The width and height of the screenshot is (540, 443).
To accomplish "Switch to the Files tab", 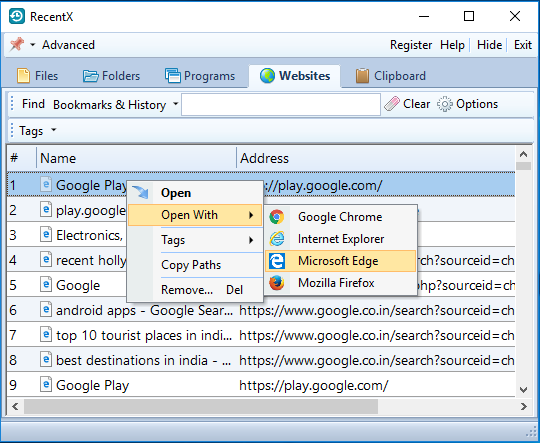I will pyautogui.click(x=37, y=76).
